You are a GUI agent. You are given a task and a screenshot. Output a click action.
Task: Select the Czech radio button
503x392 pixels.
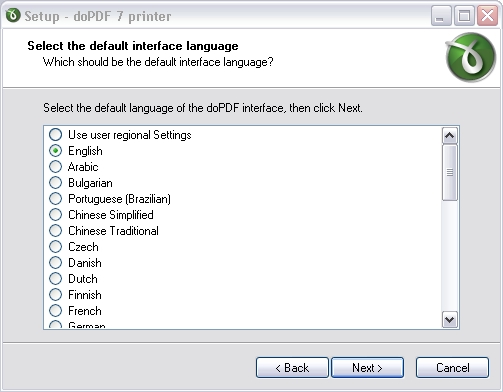pyautogui.click(x=56, y=247)
